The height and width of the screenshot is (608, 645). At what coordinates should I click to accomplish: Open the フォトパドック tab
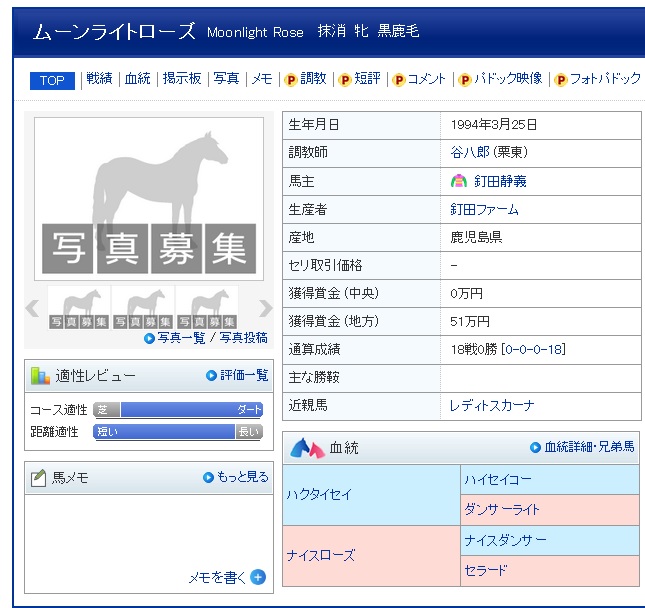click(x=605, y=78)
